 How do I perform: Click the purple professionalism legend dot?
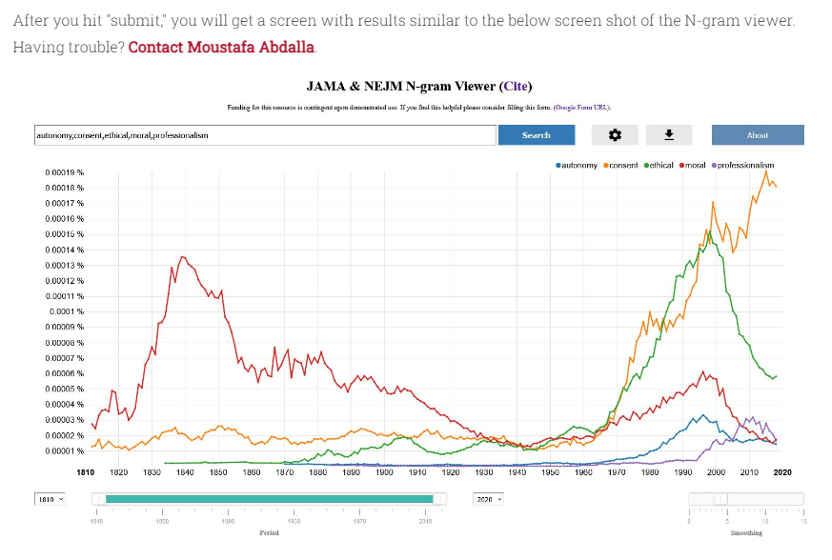[713, 165]
